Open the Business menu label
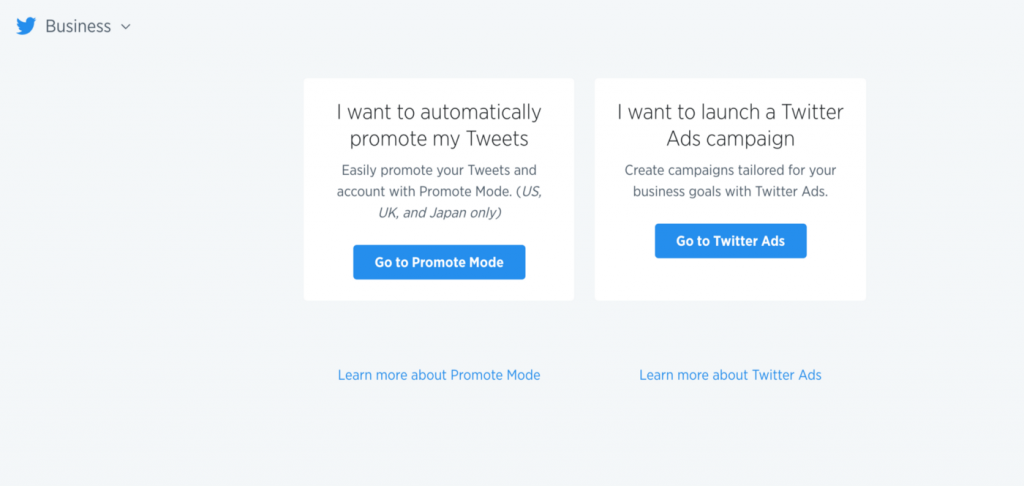 coord(78,26)
